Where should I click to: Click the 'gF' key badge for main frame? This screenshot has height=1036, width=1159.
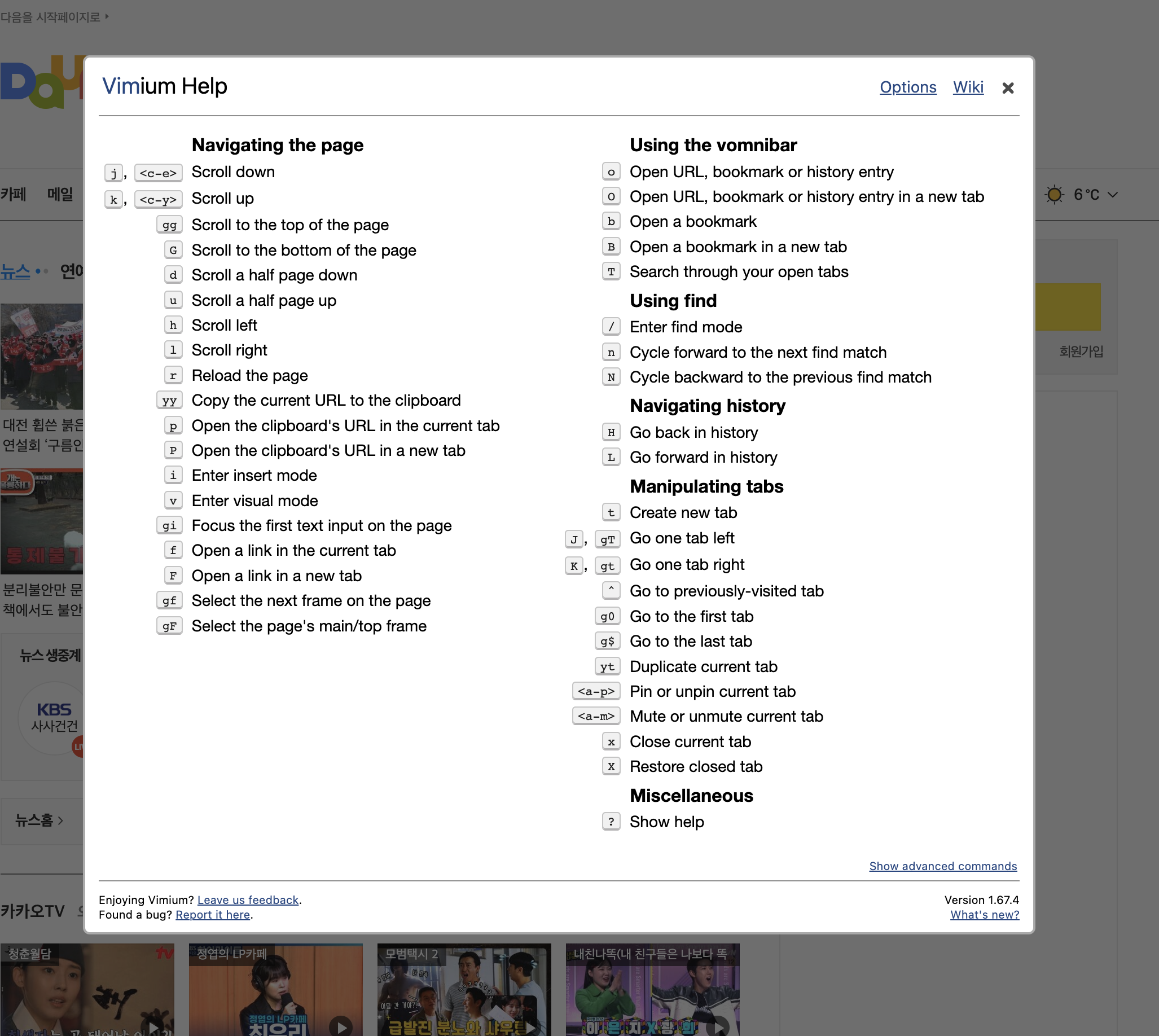(169, 626)
